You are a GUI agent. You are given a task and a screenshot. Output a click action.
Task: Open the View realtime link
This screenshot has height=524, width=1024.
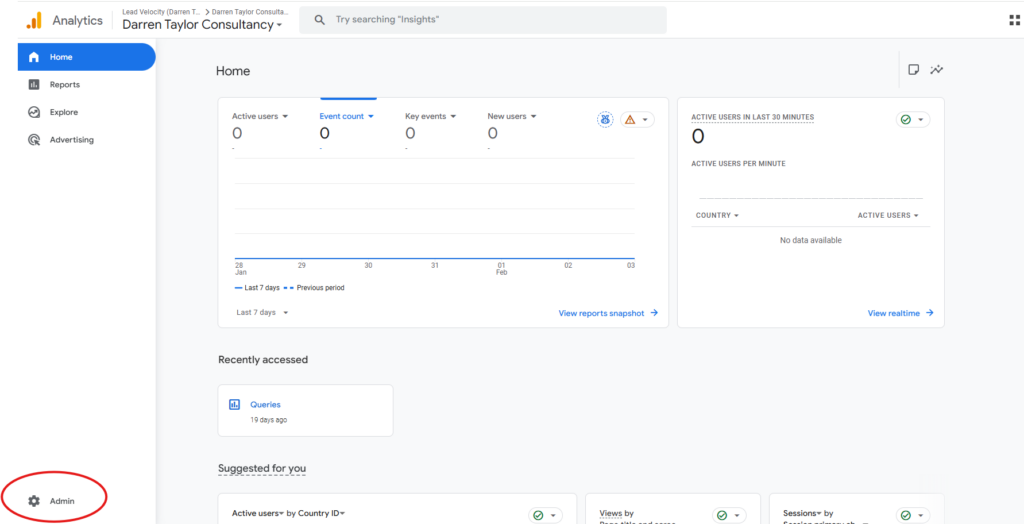tap(900, 313)
